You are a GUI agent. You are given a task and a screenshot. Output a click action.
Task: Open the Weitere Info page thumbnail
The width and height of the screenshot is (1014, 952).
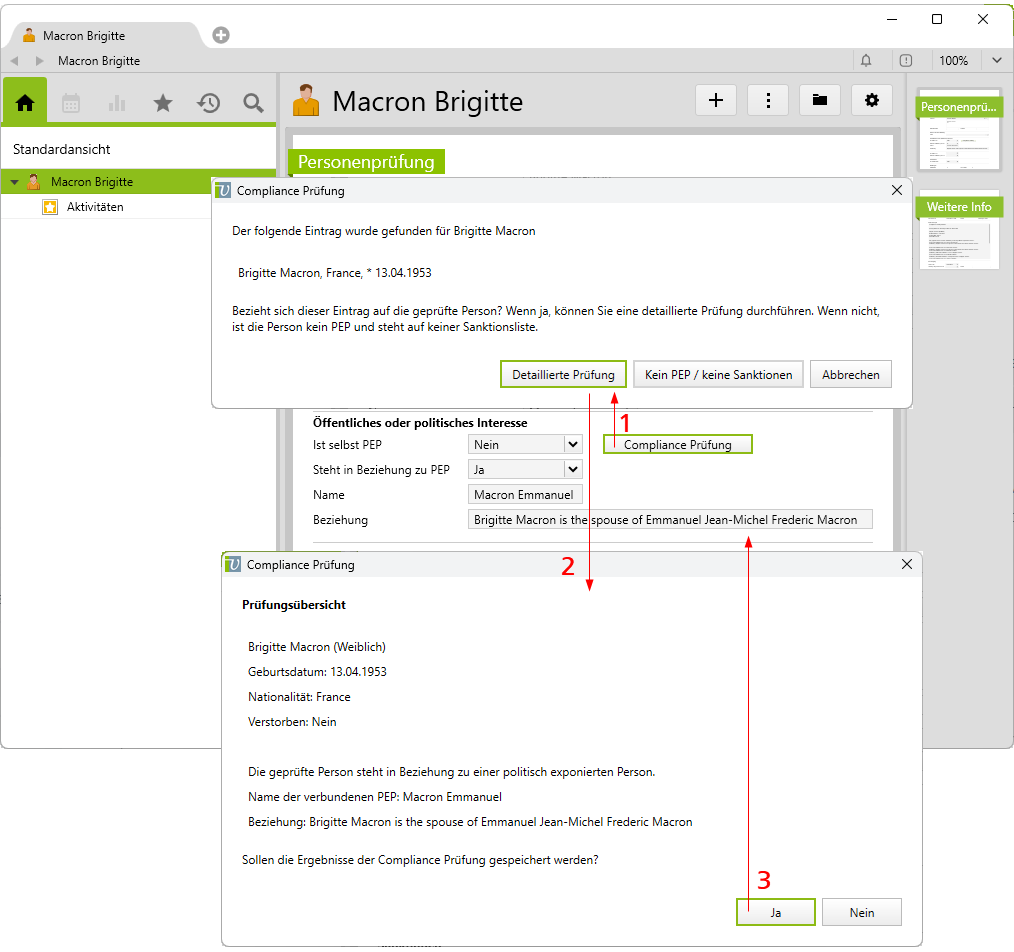pyautogui.click(x=959, y=233)
